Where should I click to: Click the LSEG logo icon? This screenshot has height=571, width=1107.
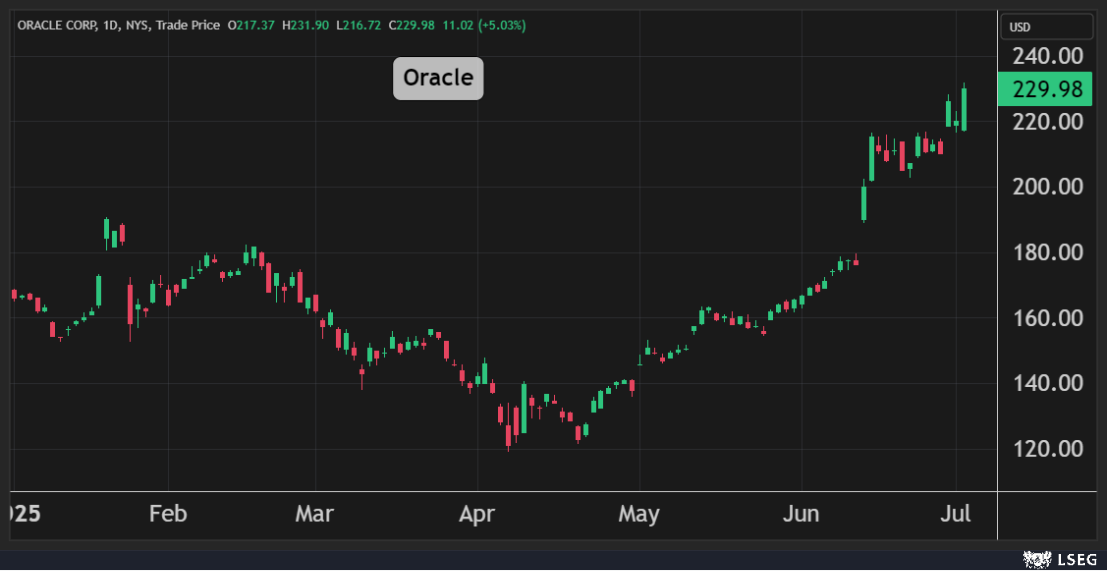pos(1035,559)
